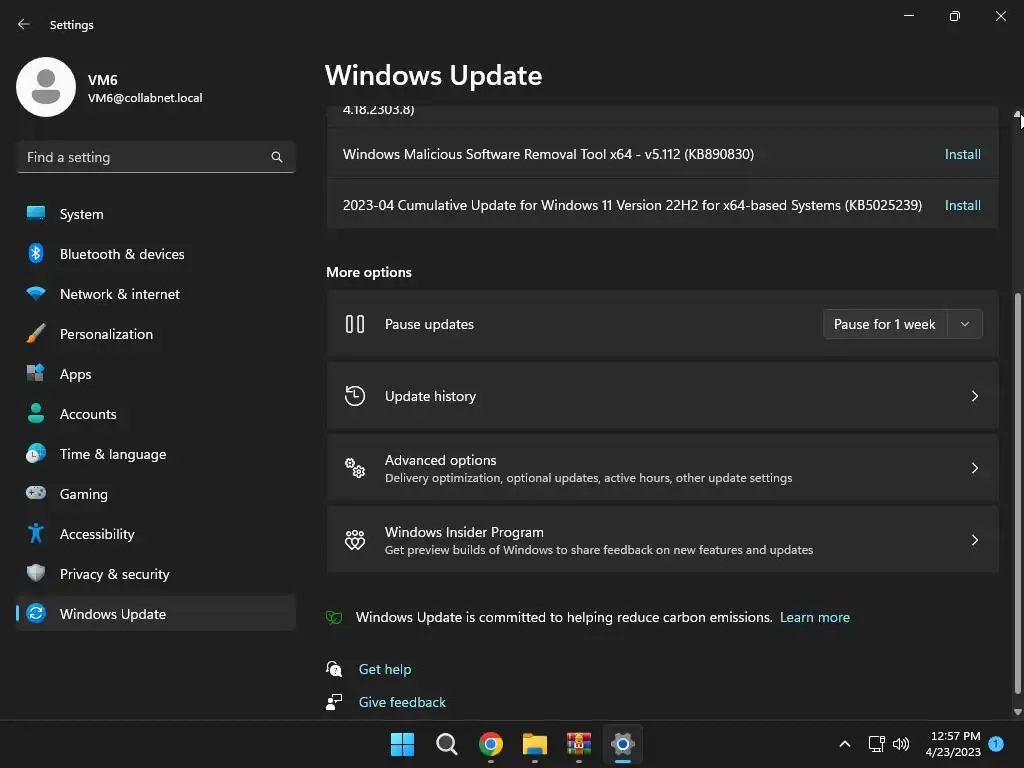Open Advanced options chevron
Screen dimensions: 1024x768
click(x=974, y=468)
